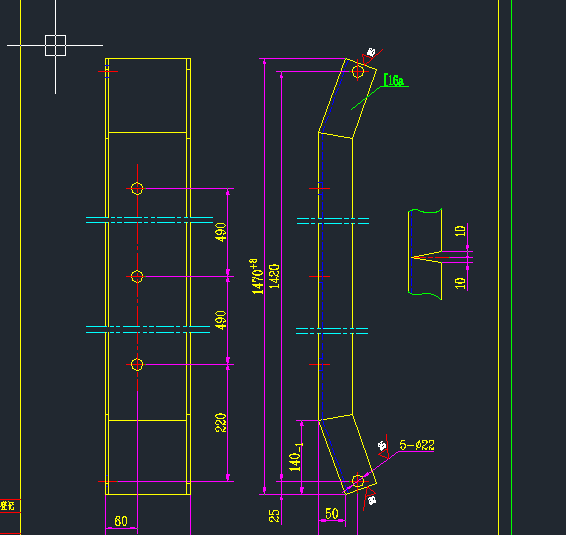Click the 25 dimension text

274,516
